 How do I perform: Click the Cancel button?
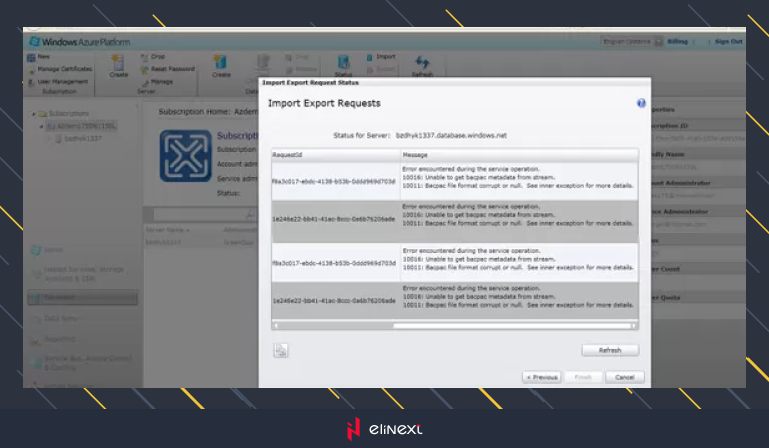(624, 377)
